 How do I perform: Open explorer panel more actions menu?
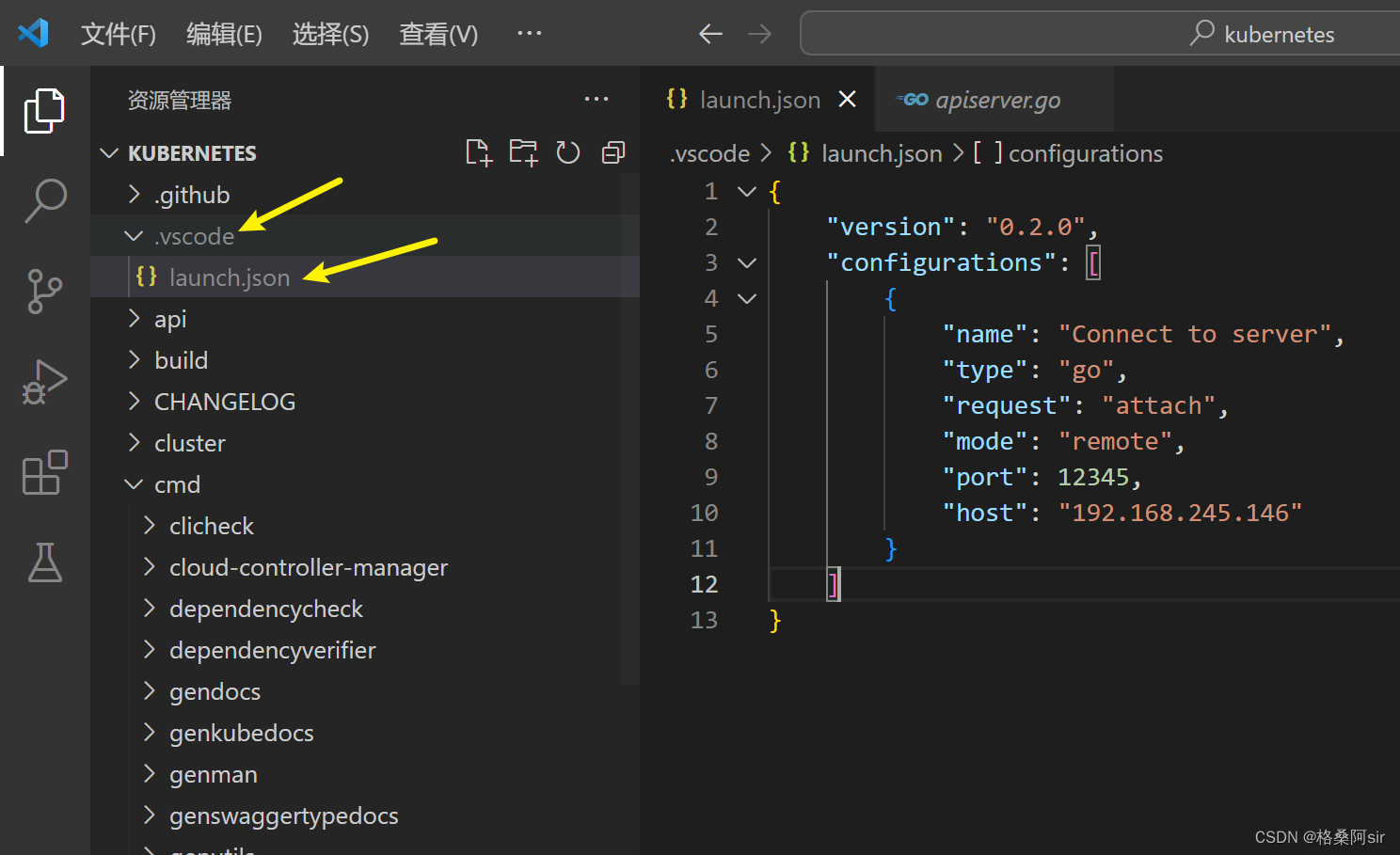coord(597,99)
